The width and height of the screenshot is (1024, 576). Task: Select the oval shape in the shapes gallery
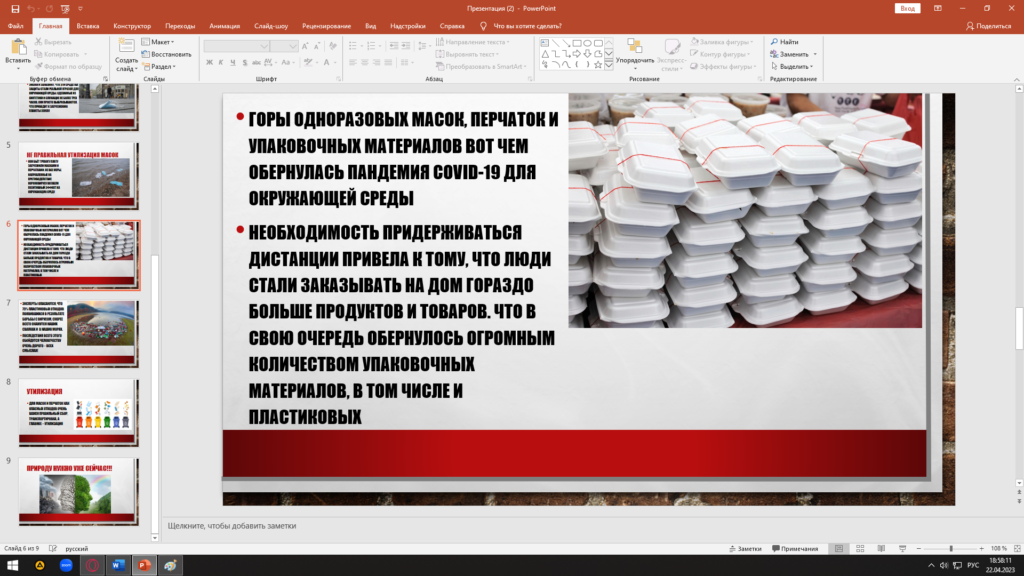pos(587,43)
